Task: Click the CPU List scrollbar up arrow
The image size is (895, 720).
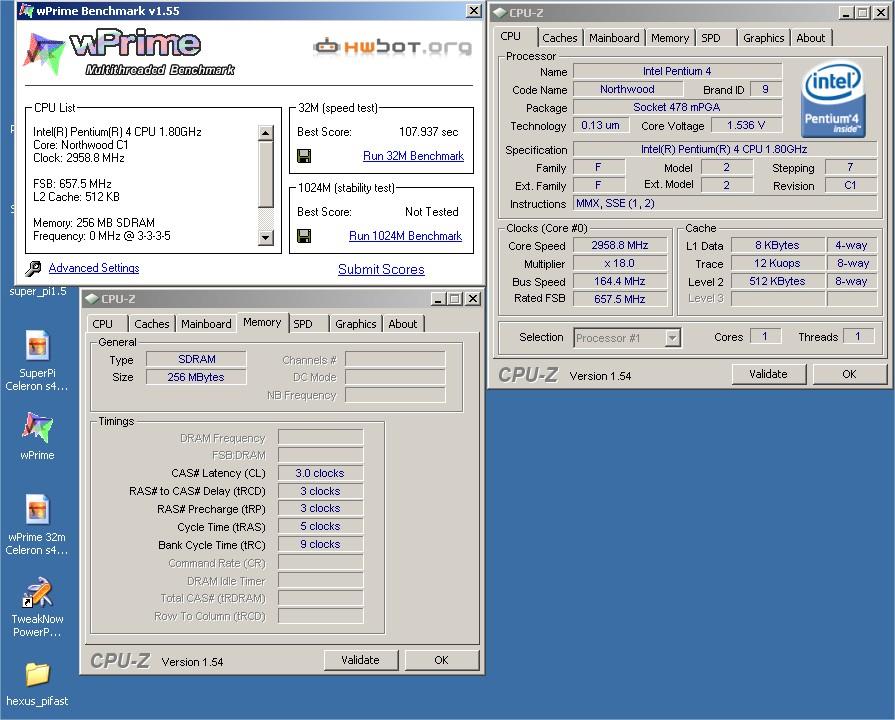Action: coord(265,132)
